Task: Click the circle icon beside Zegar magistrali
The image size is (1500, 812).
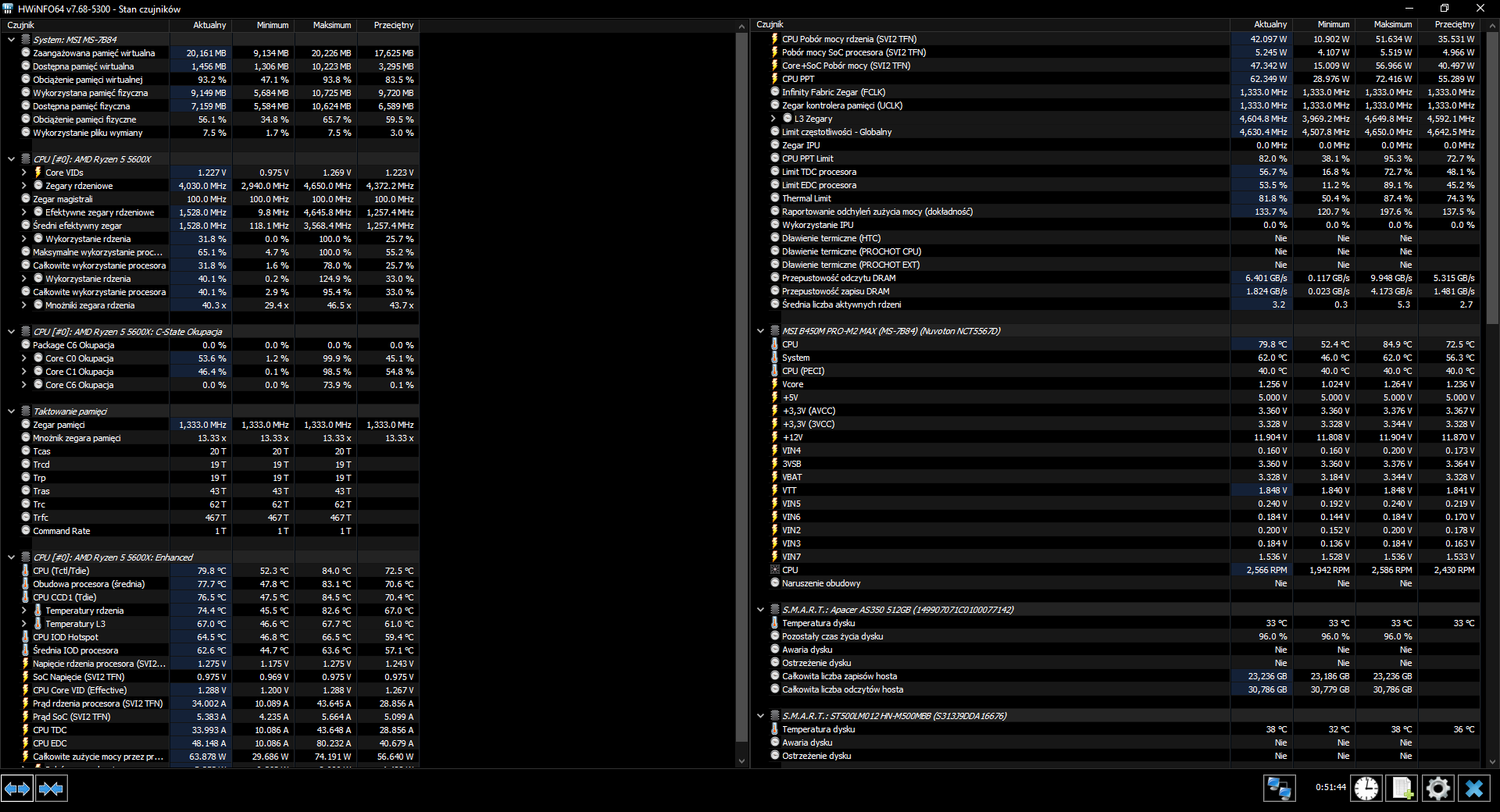Action: (x=25, y=199)
